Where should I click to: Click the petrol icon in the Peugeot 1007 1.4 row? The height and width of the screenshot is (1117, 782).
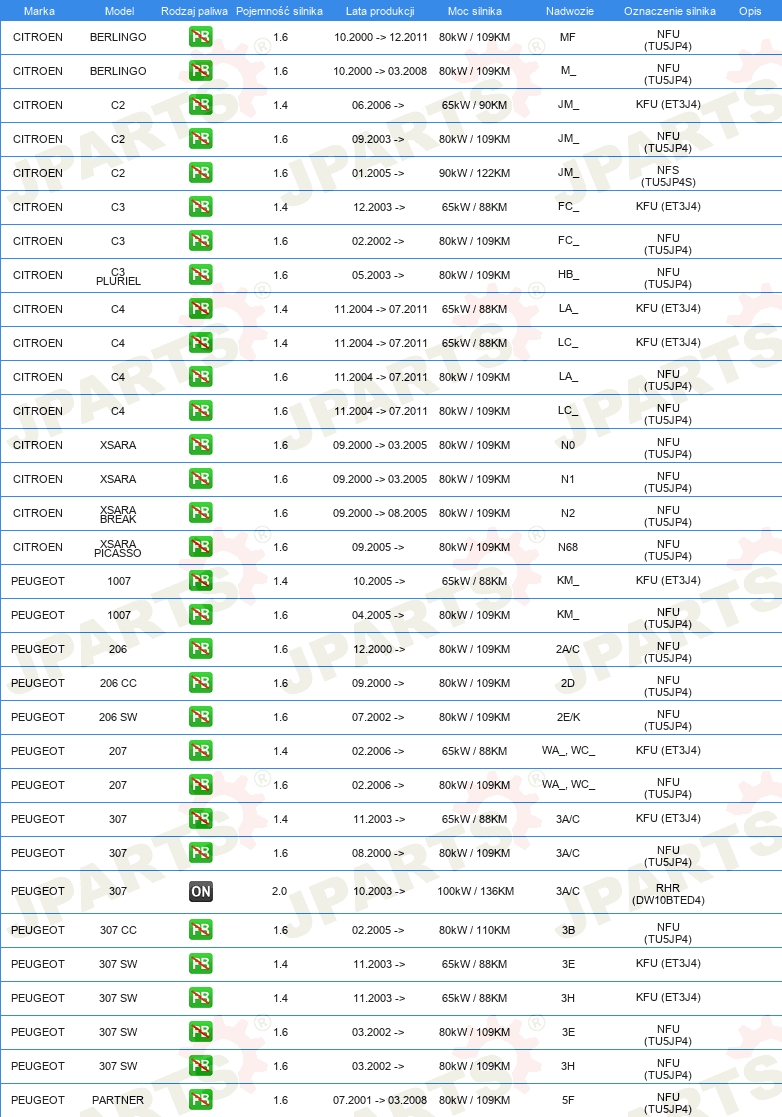201,581
